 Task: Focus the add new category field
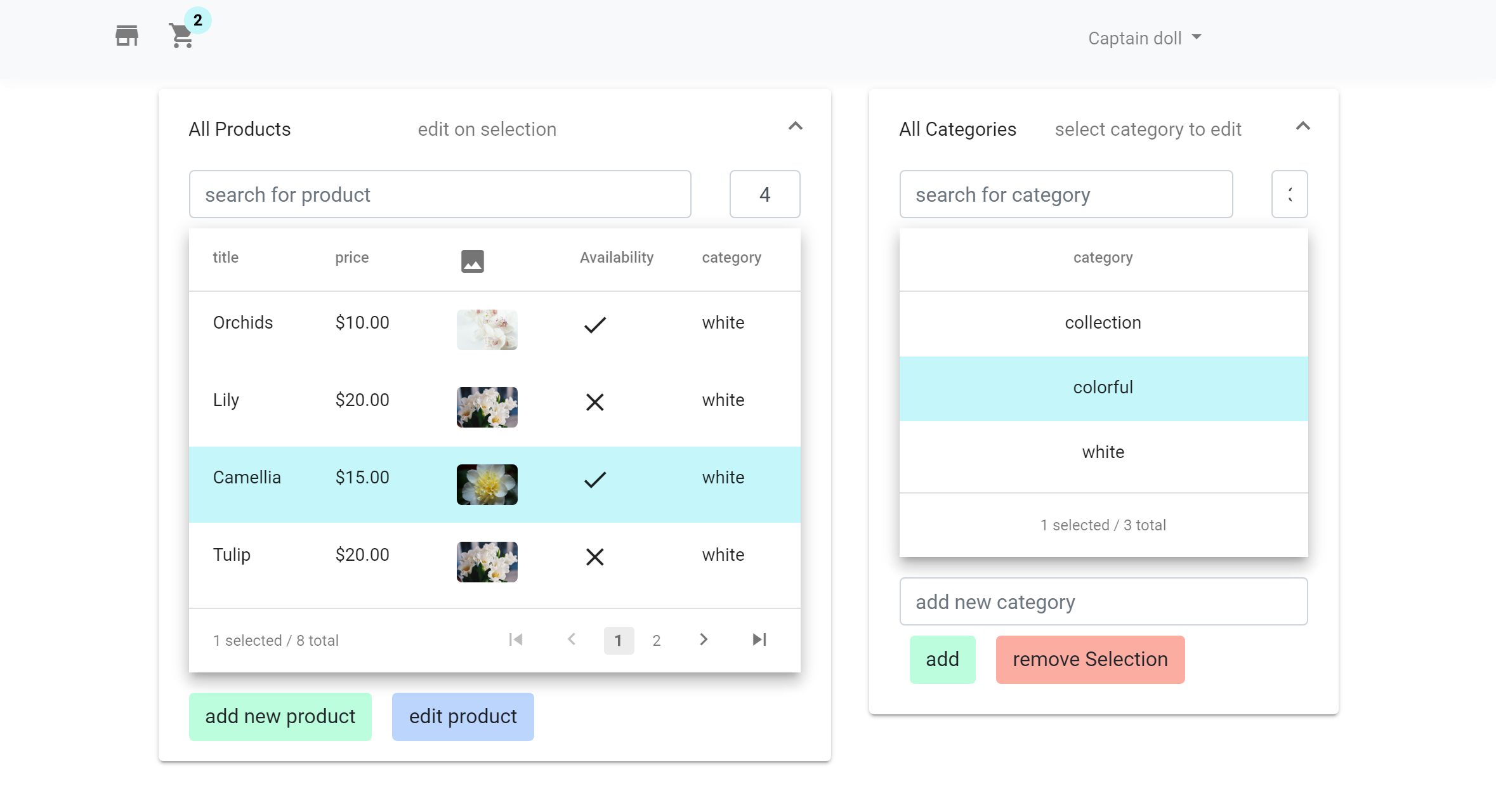[1103, 601]
